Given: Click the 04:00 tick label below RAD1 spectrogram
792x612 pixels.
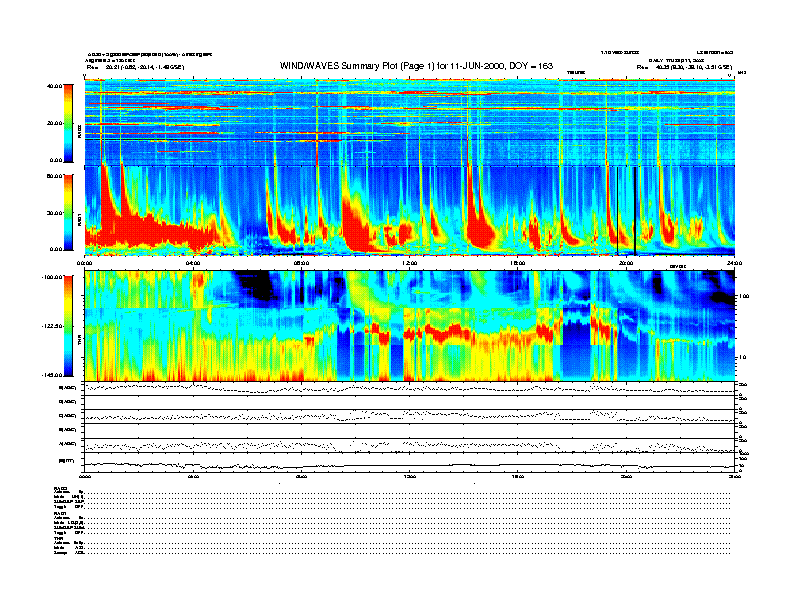Looking at the screenshot, I should click(193, 263).
